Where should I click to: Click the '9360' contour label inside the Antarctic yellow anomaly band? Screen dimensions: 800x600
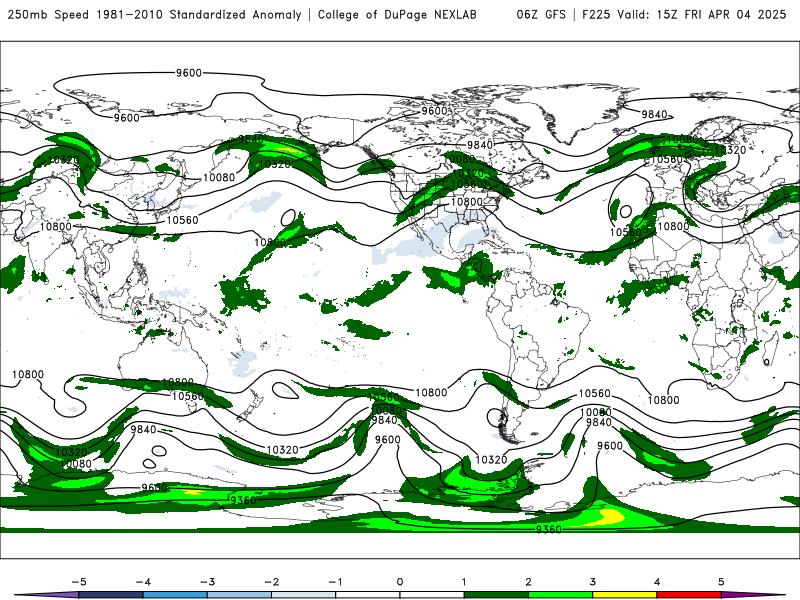click(549, 530)
